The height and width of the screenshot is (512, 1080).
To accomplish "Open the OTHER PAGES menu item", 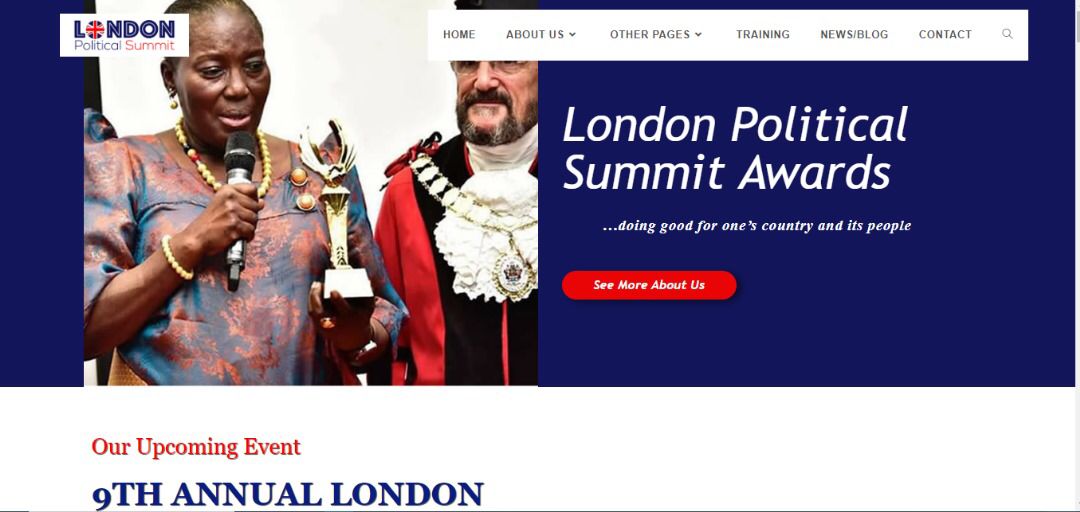I will click(x=650, y=34).
